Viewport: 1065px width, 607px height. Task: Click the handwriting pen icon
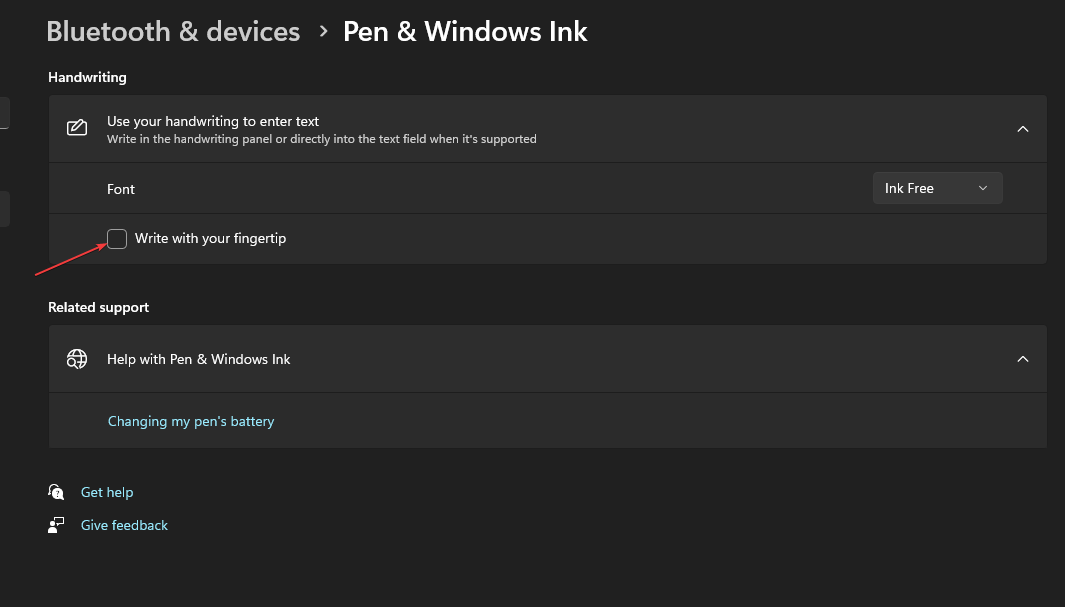click(x=77, y=128)
